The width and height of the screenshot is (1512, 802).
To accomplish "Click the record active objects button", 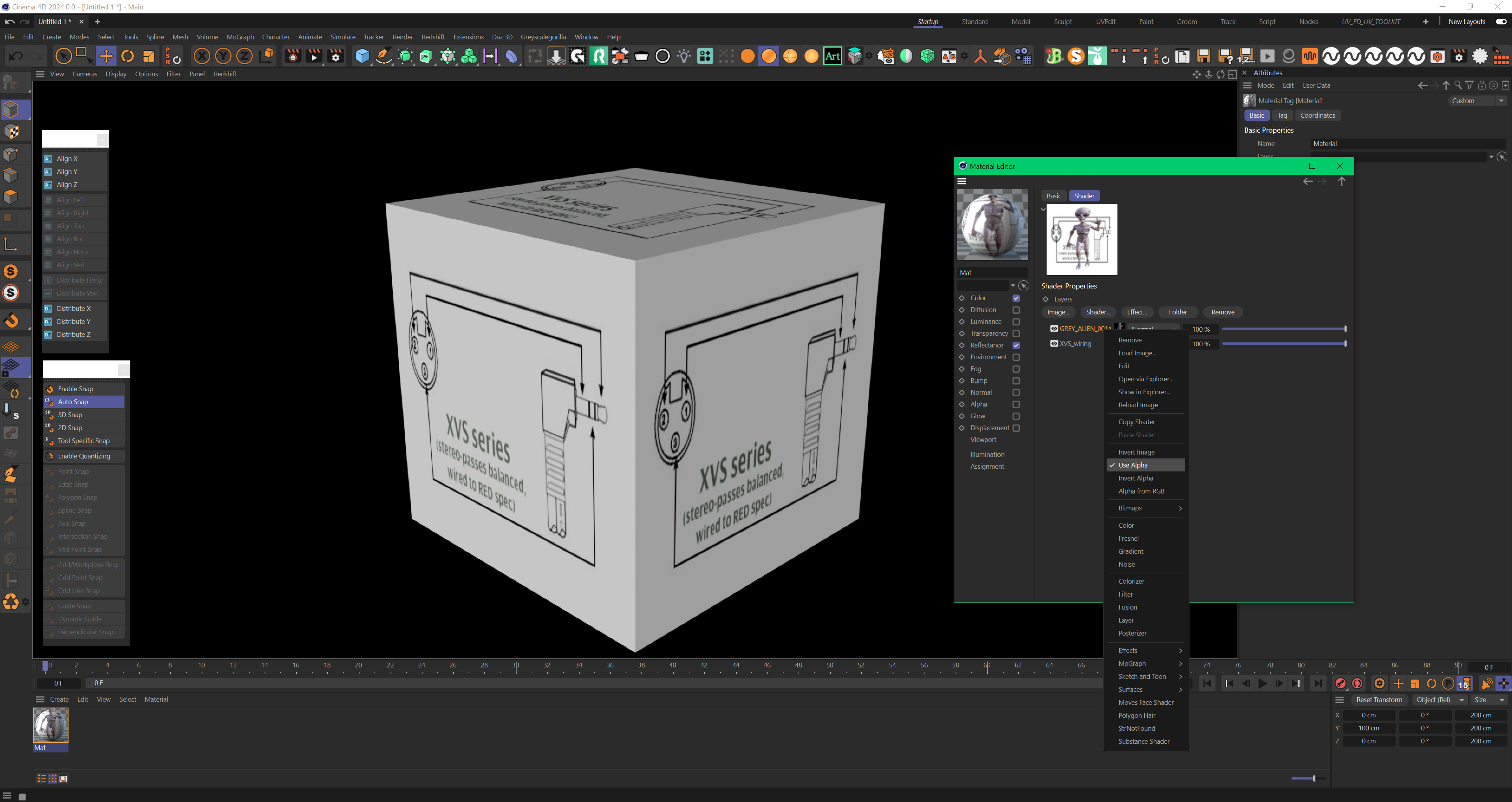I will point(1340,684).
